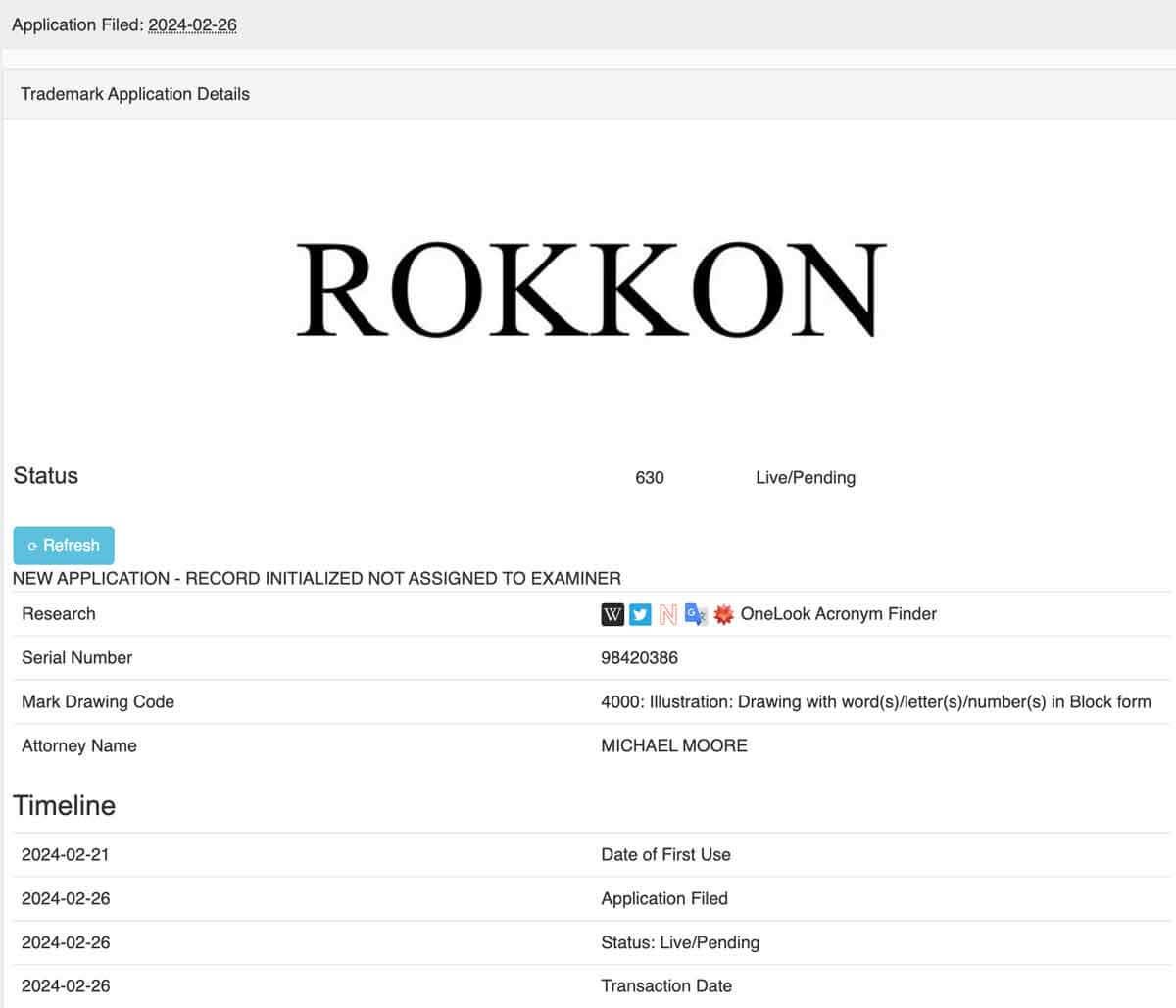
Task: Click the Mark Drawing Code 4000 description
Action: (875, 702)
